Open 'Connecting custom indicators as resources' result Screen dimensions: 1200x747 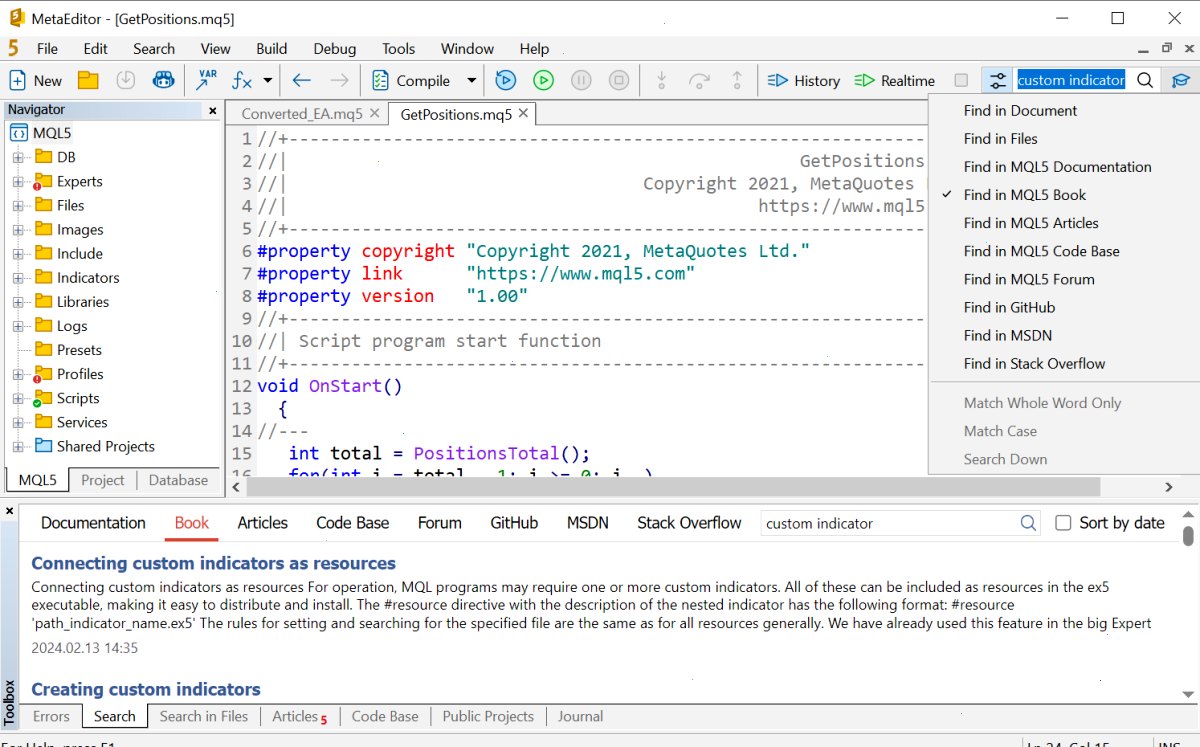click(x=213, y=563)
